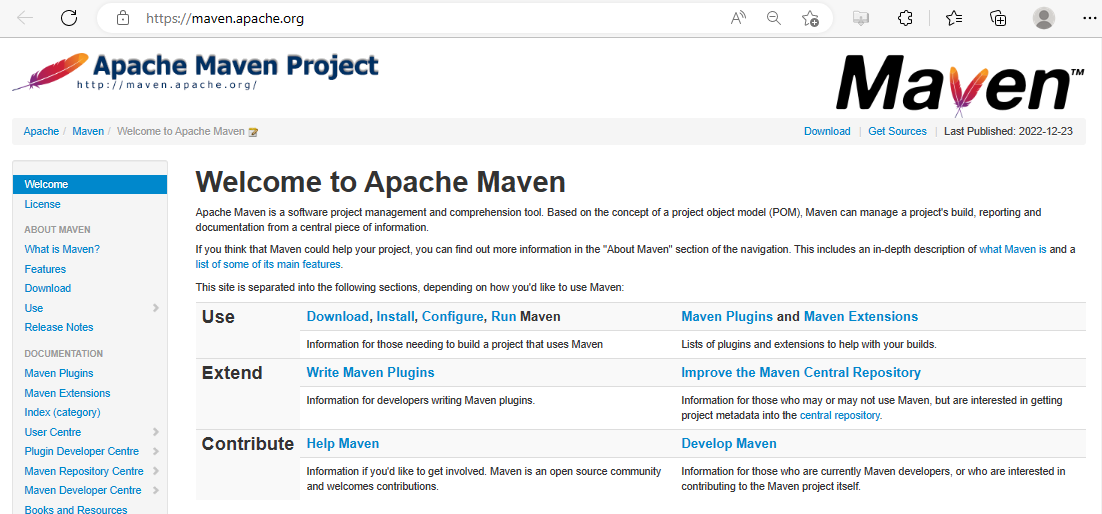
Task: Open Write Maven Plugins link
Action: pyautogui.click(x=370, y=373)
